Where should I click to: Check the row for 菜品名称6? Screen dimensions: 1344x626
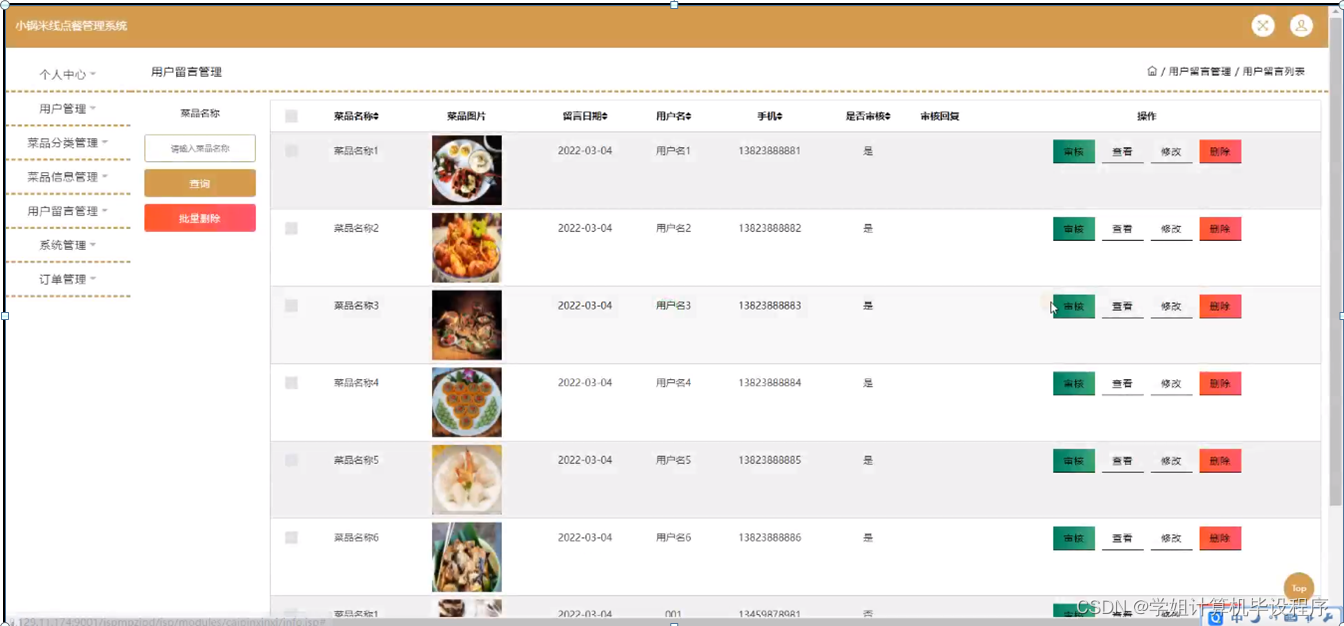click(291, 537)
